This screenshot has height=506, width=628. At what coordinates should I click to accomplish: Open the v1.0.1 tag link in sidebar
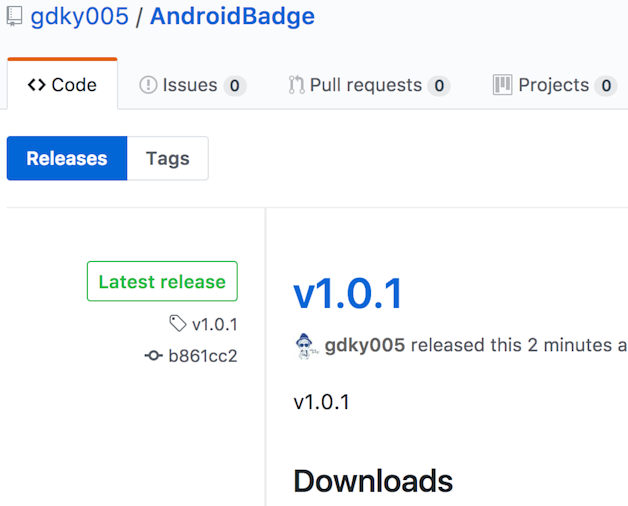pyautogui.click(x=215, y=324)
